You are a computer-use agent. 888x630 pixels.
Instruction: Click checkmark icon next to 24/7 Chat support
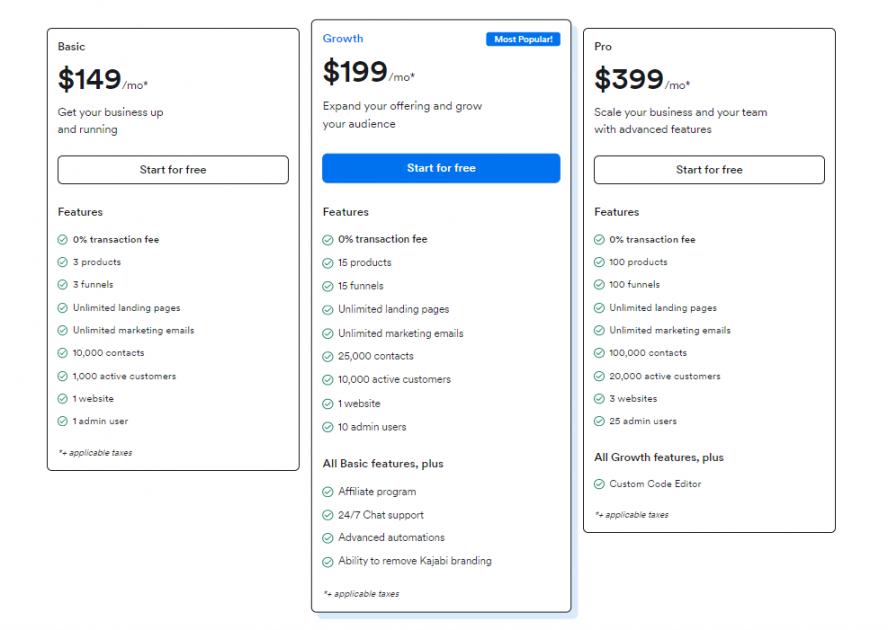[328, 515]
